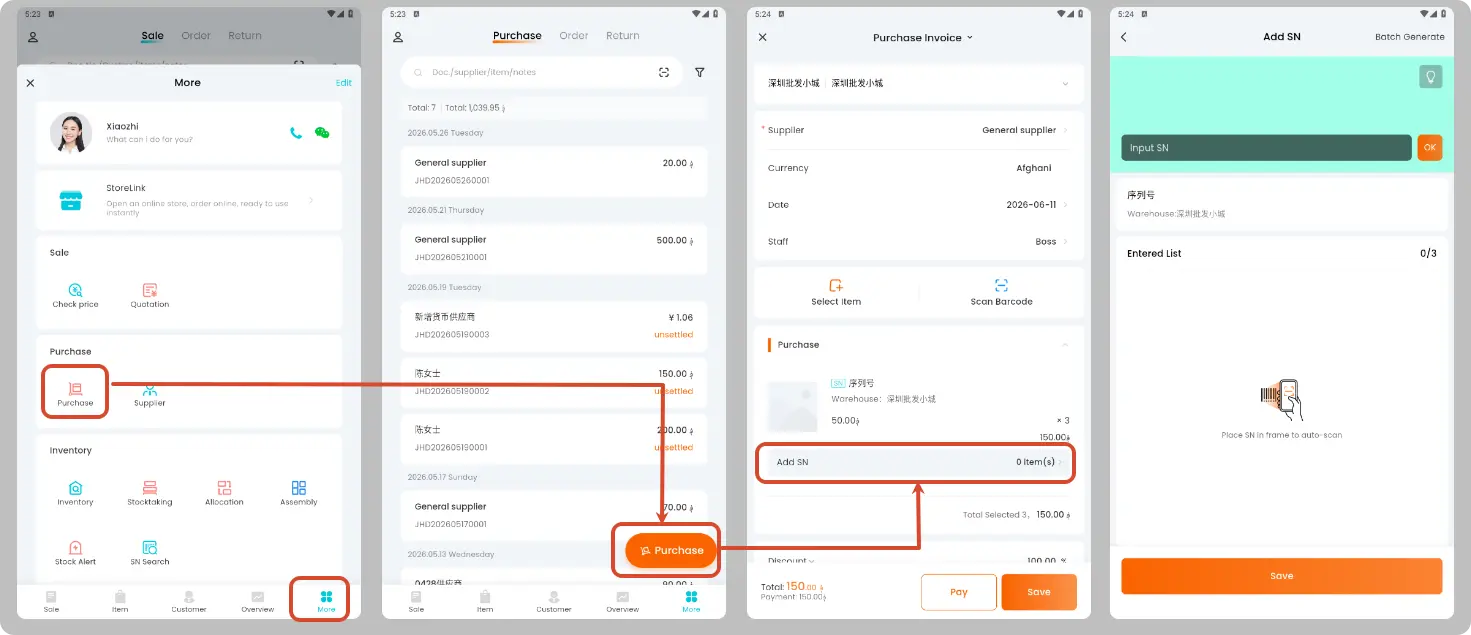The height and width of the screenshot is (635, 1471).
Task: Tap Edit in the More panel
Action: (343, 83)
